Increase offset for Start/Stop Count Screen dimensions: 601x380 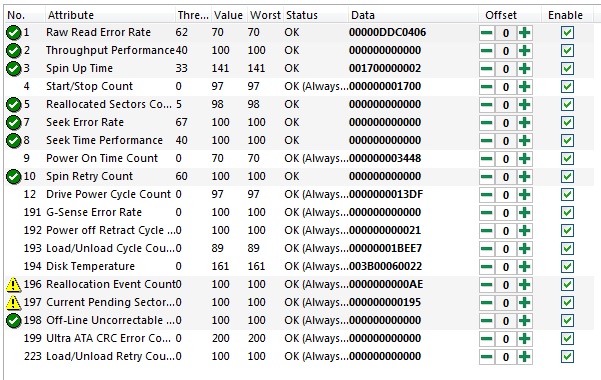[524, 87]
